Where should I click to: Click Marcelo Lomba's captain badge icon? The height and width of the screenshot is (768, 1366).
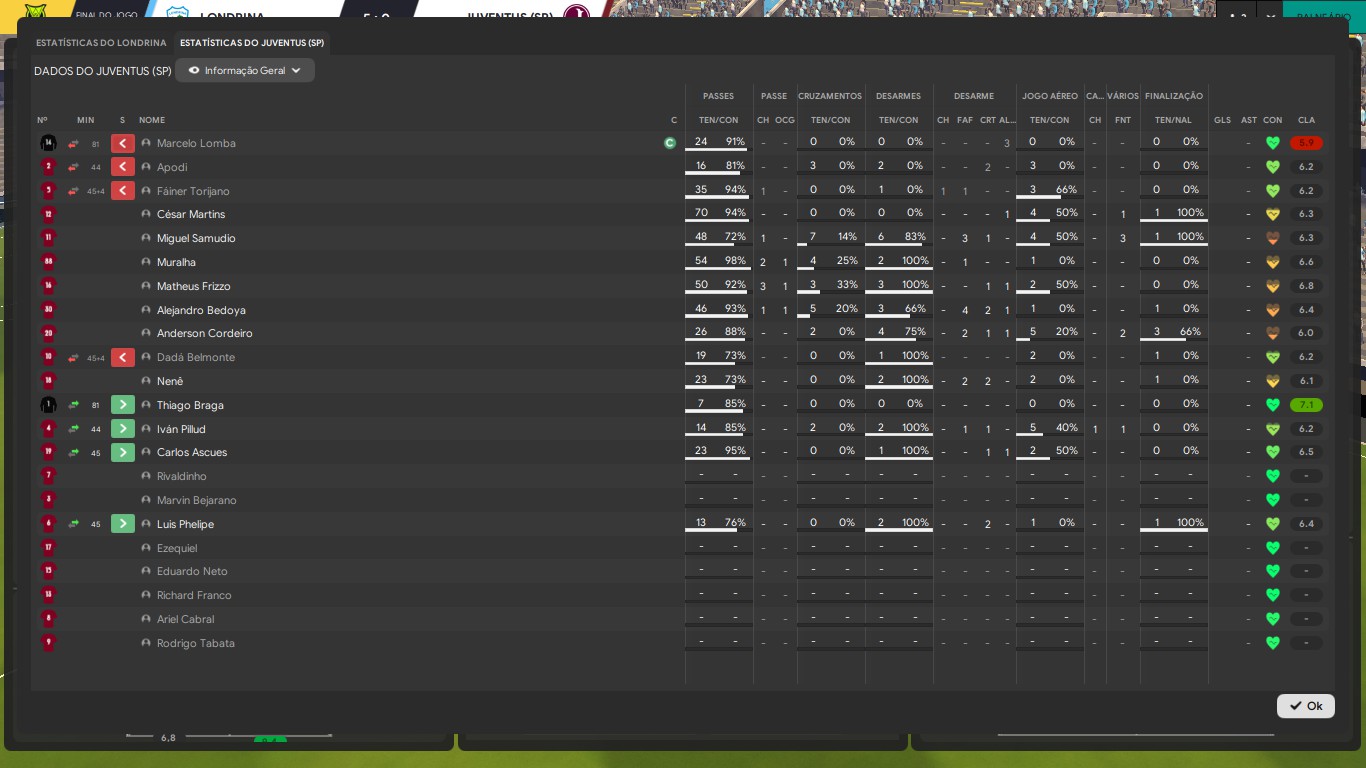point(670,143)
